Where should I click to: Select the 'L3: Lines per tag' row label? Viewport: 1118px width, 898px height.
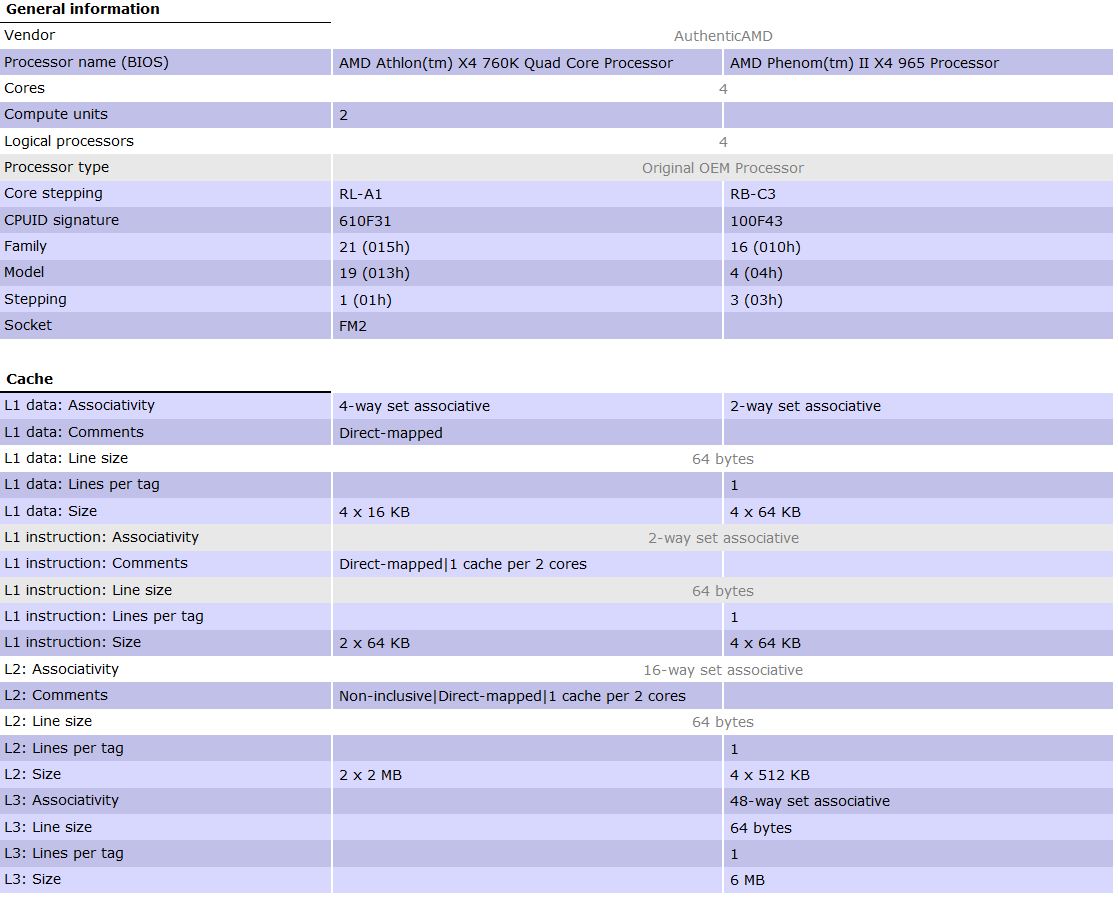pyautogui.click(x=63, y=853)
